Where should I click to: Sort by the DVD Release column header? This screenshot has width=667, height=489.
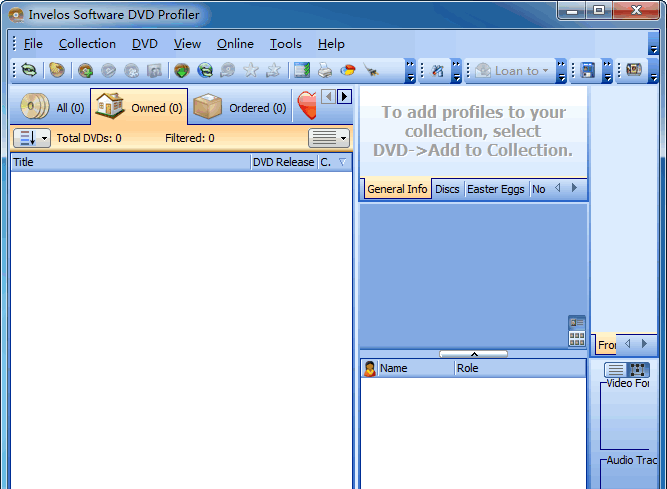tap(284, 162)
